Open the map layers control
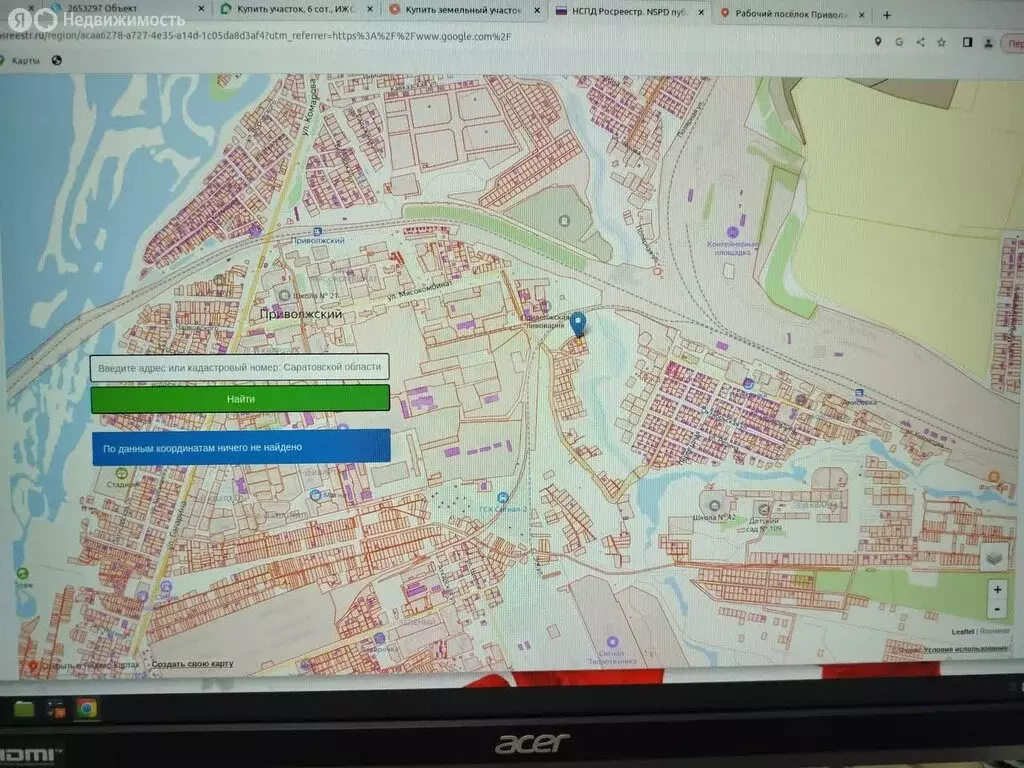Image resolution: width=1024 pixels, height=768 pixels. pyautogui.click(x=993, y=557)
